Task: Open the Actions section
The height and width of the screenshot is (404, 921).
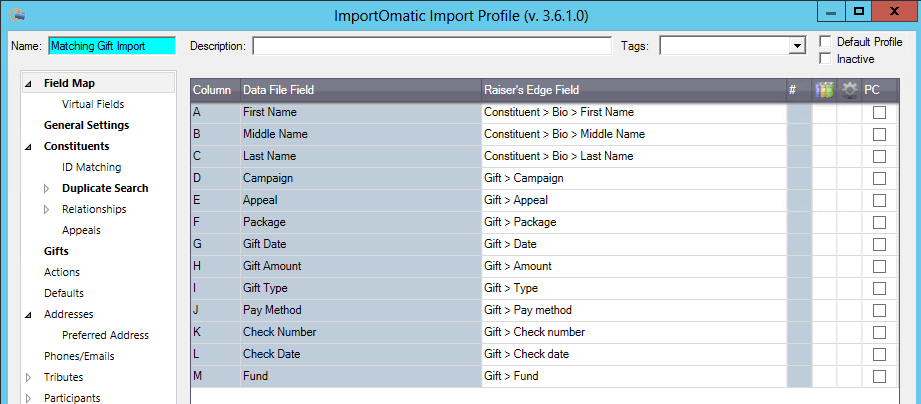Action: coord(62,272)
